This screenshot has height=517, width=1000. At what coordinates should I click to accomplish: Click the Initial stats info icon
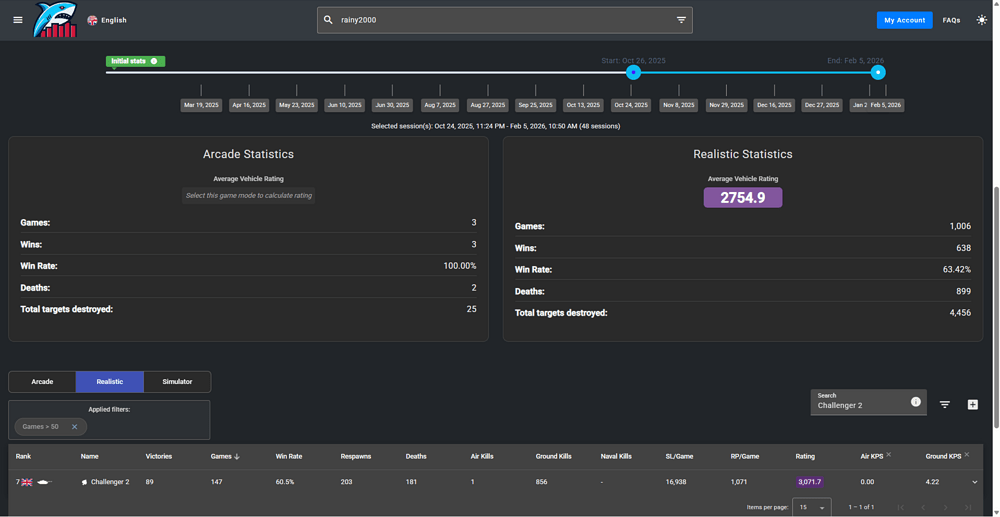(x=154, y=61)
